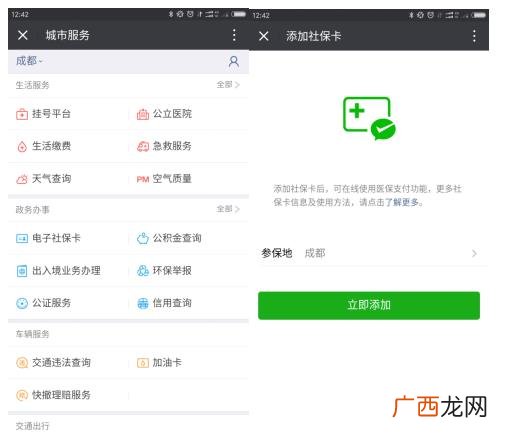The height and width of the screenshot is (435, 522).
Task: Open the three-dot menu on 城市服务
Action: 234,35
